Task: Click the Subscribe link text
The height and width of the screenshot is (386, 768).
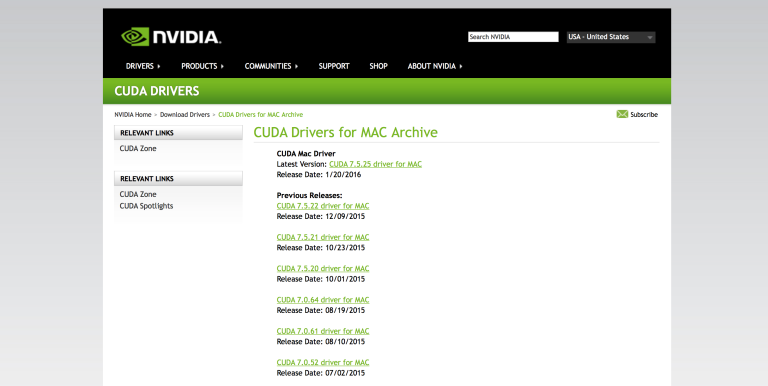Action: 644,115
